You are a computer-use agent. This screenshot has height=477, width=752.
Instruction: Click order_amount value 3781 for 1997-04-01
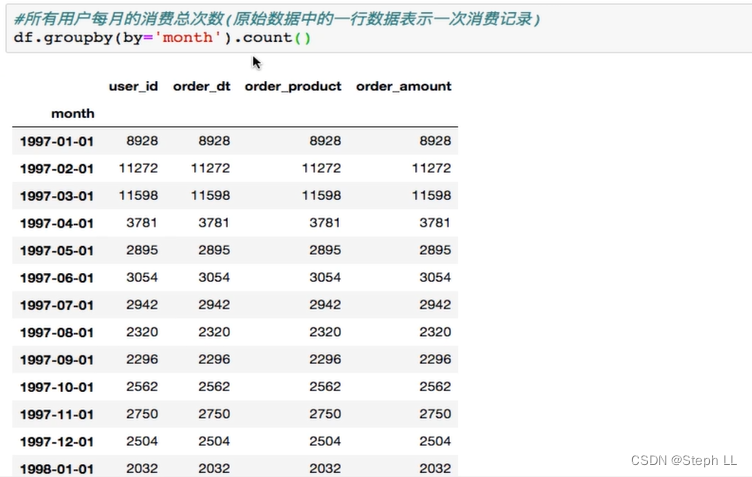click(435, 223)
